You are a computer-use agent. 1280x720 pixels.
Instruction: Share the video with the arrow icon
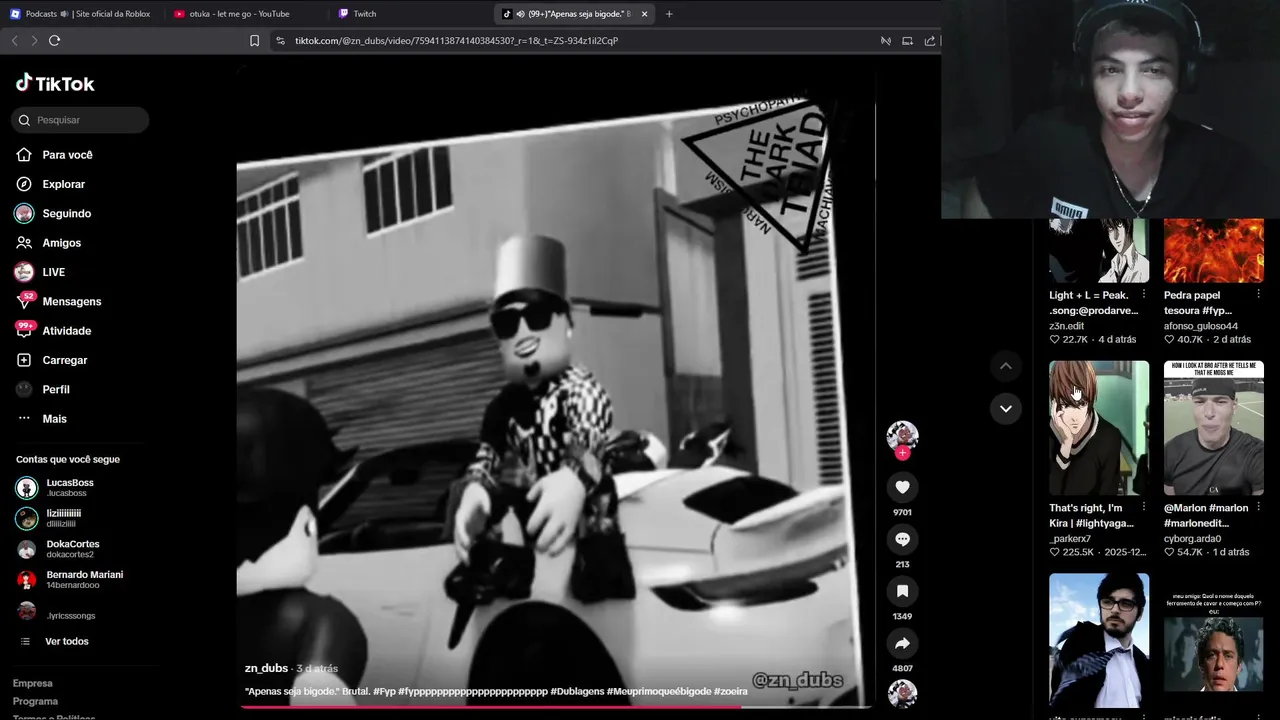902,643
